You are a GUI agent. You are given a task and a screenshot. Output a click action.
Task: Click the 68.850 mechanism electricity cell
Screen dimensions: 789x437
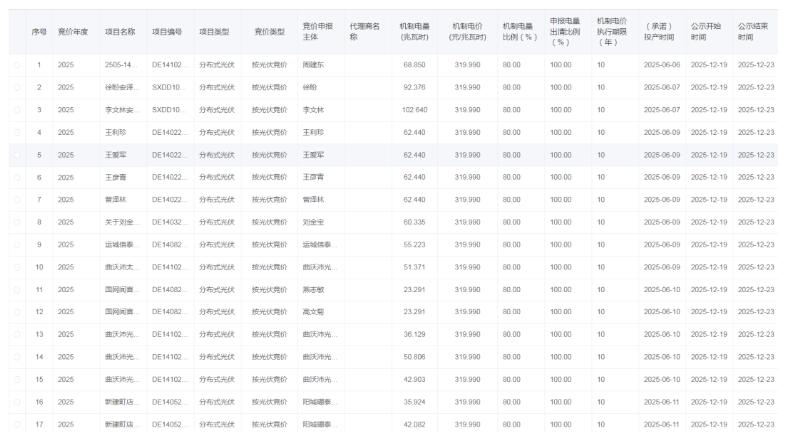[414, 64]
